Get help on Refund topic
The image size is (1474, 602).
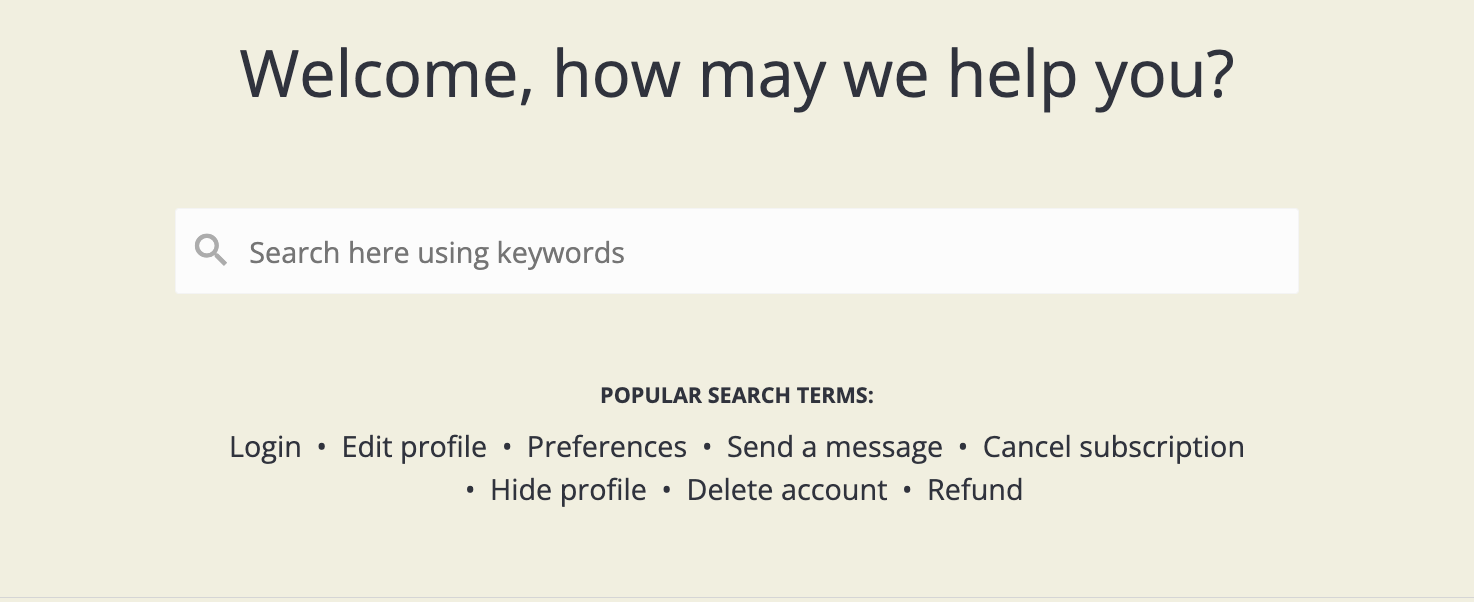coord(975,490)
